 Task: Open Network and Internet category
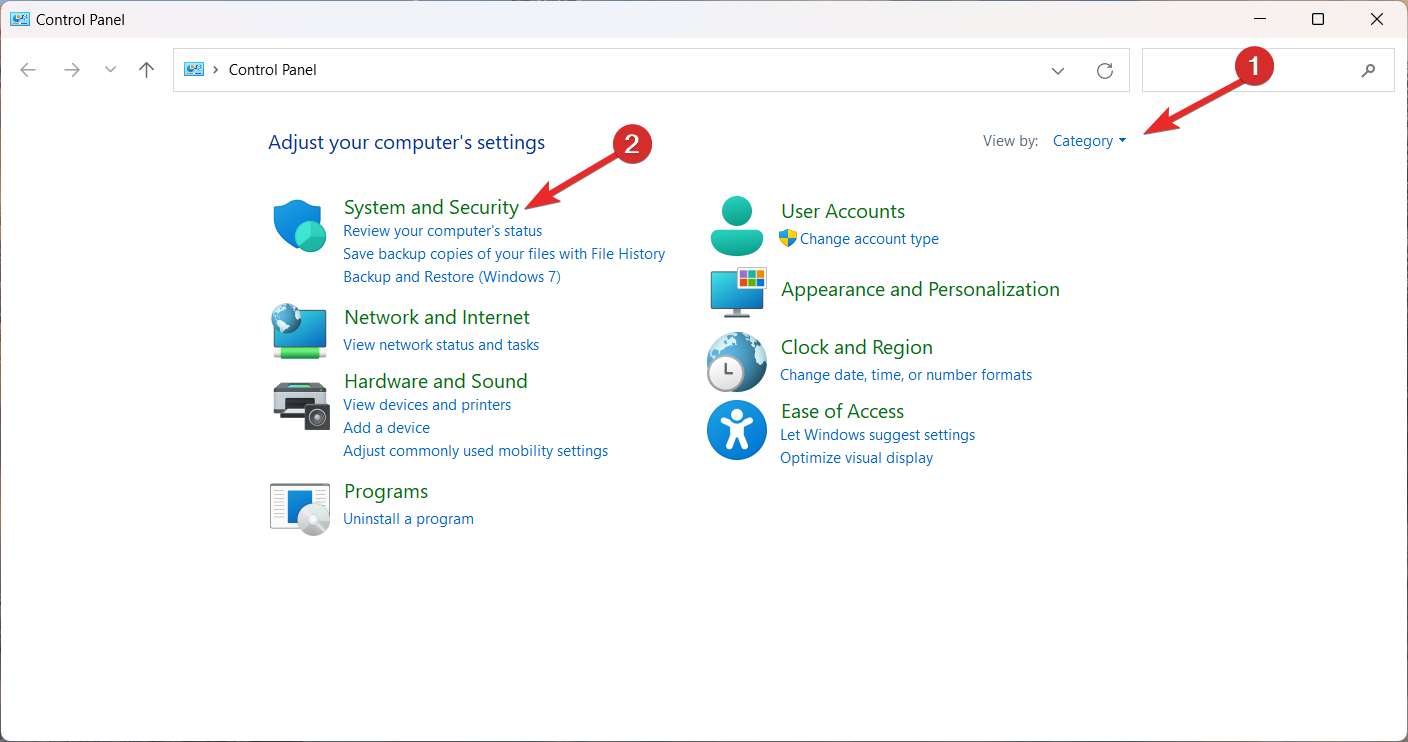point(437,317)
